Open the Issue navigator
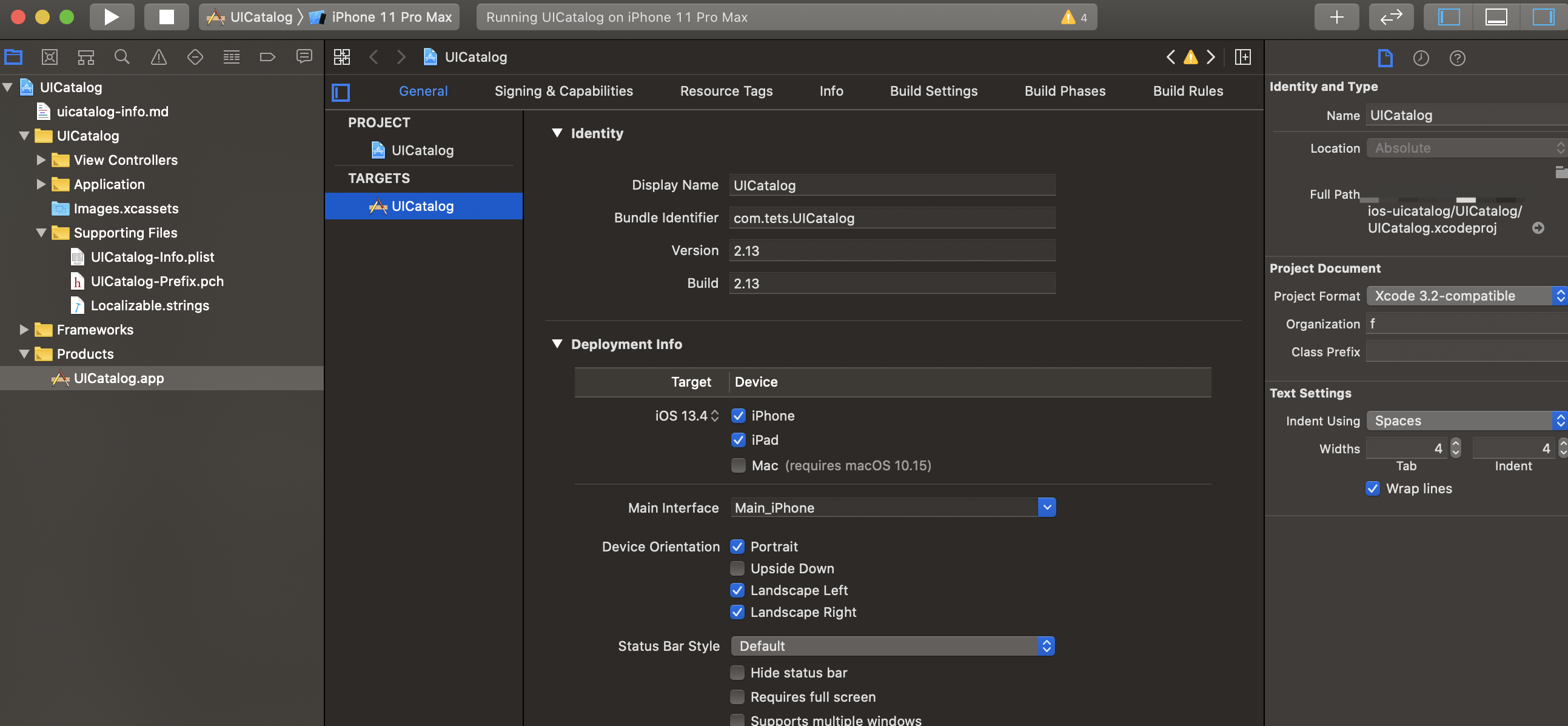Screen dimensions: 1568x726 pos(158,57)
